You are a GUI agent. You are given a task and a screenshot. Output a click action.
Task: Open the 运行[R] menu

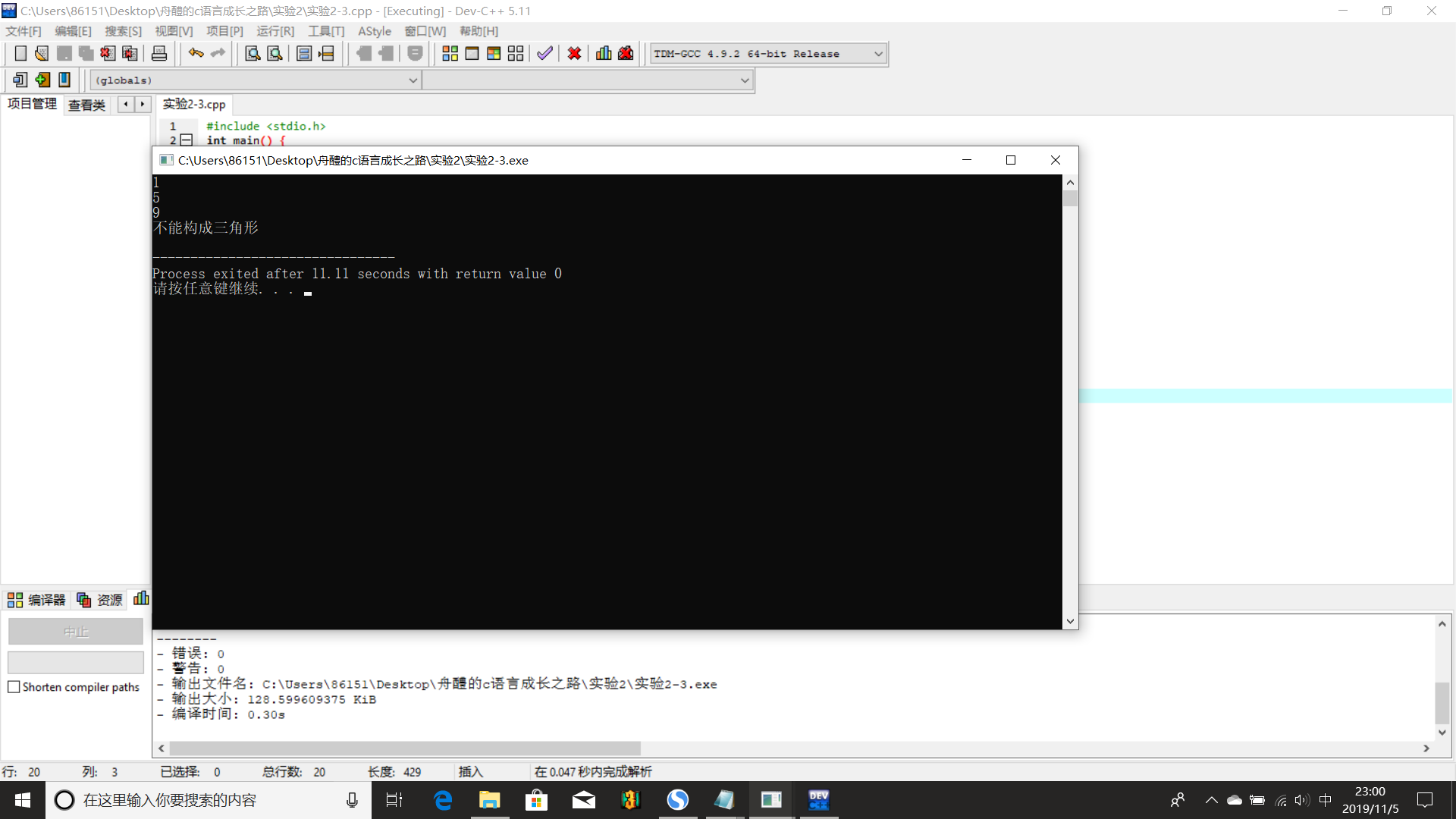click(275, 31)
